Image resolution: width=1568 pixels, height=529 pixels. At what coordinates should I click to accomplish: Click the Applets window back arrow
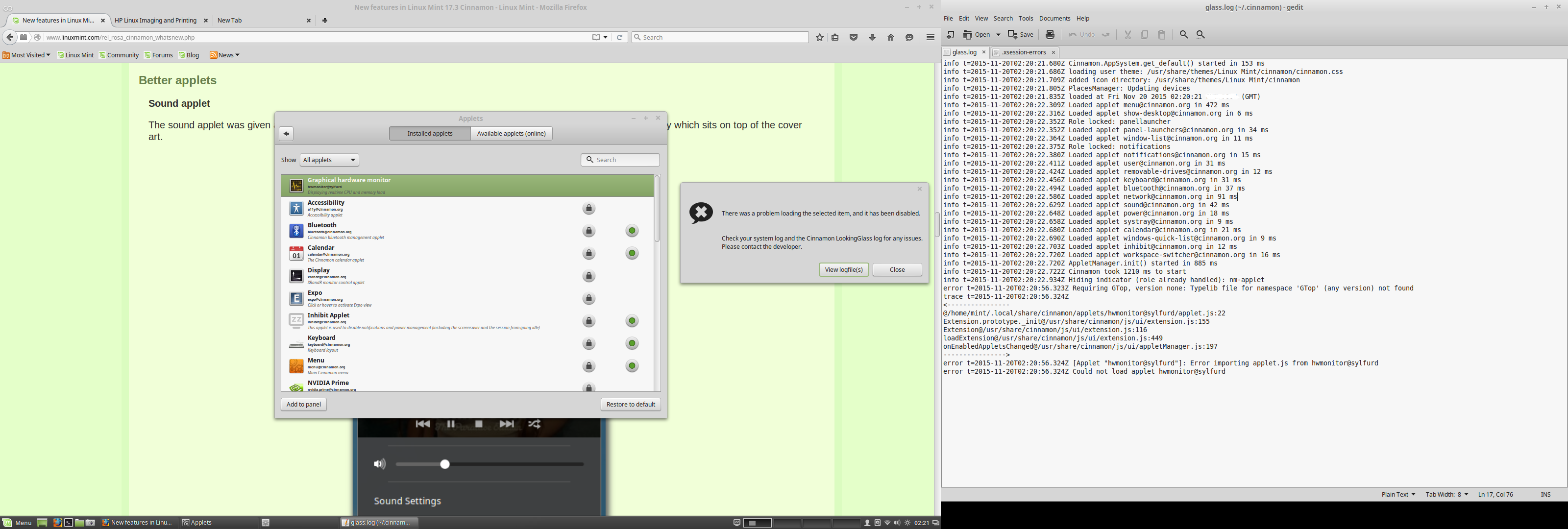tap(286, 133)
